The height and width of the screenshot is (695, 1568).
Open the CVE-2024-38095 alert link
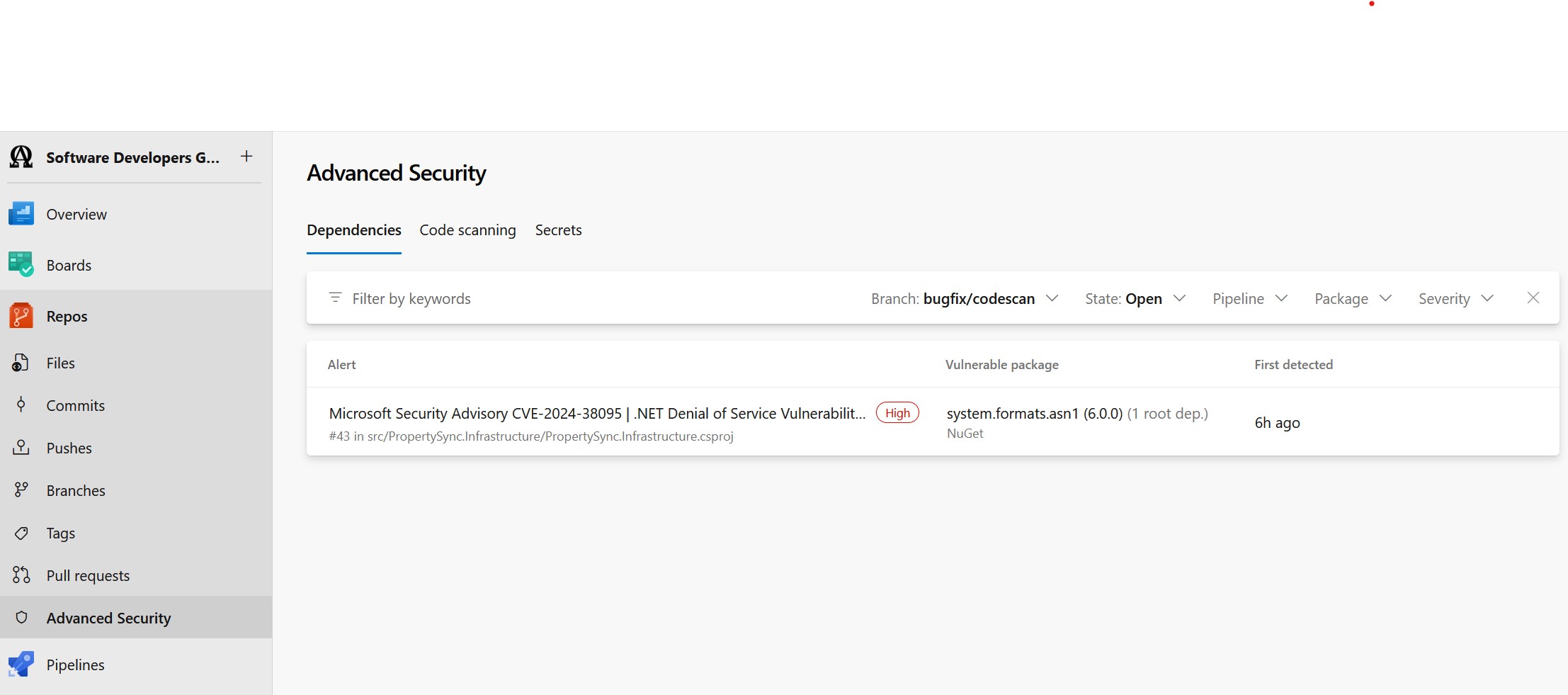point(596,414)
